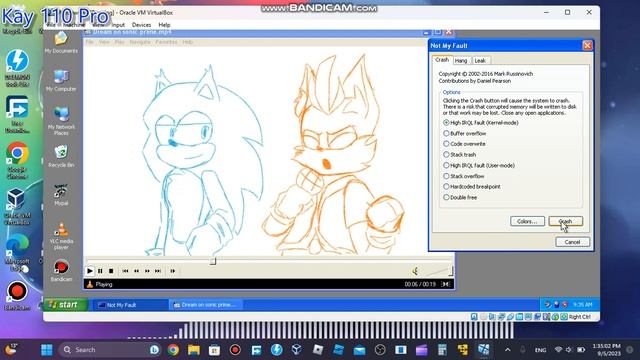640x360 pixels.
Task: Open the media player Navigate menu
Action: 140,42
